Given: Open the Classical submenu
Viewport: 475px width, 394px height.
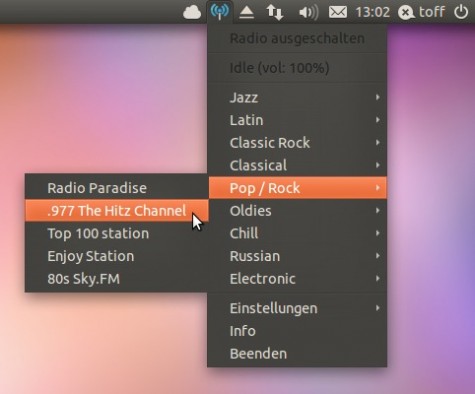Looking at the screenshot, I should click(297, 165).
